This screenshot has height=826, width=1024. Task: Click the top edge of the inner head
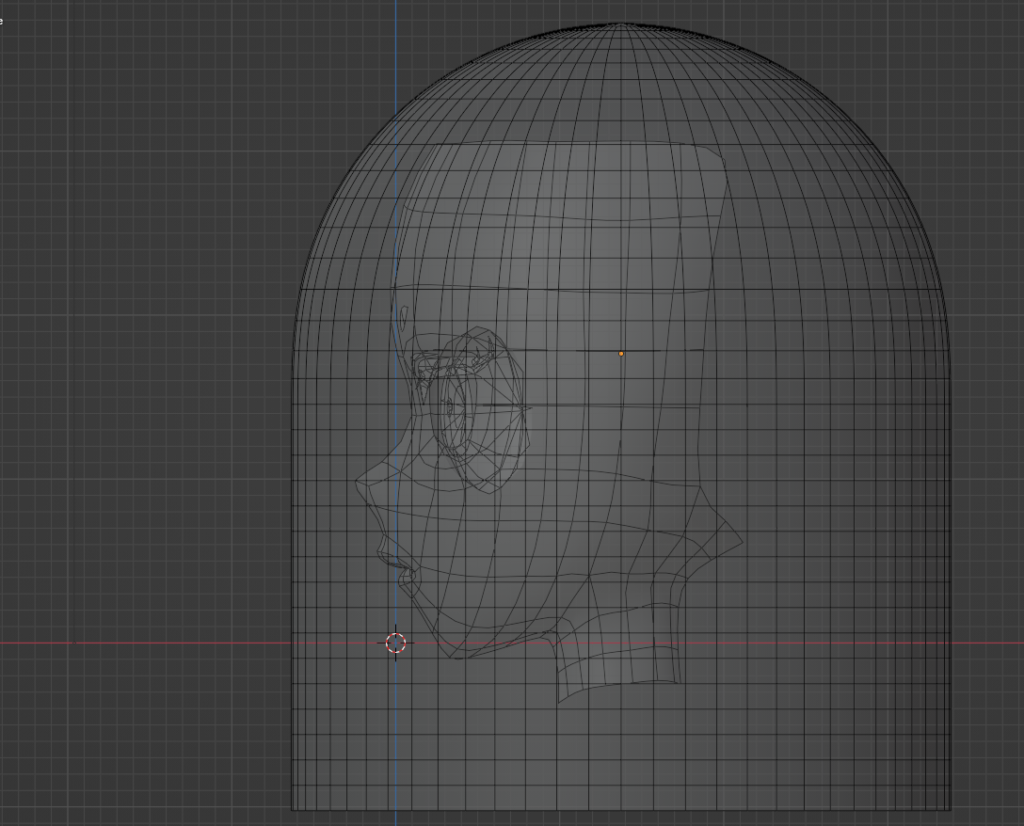(x=560, y=143)
